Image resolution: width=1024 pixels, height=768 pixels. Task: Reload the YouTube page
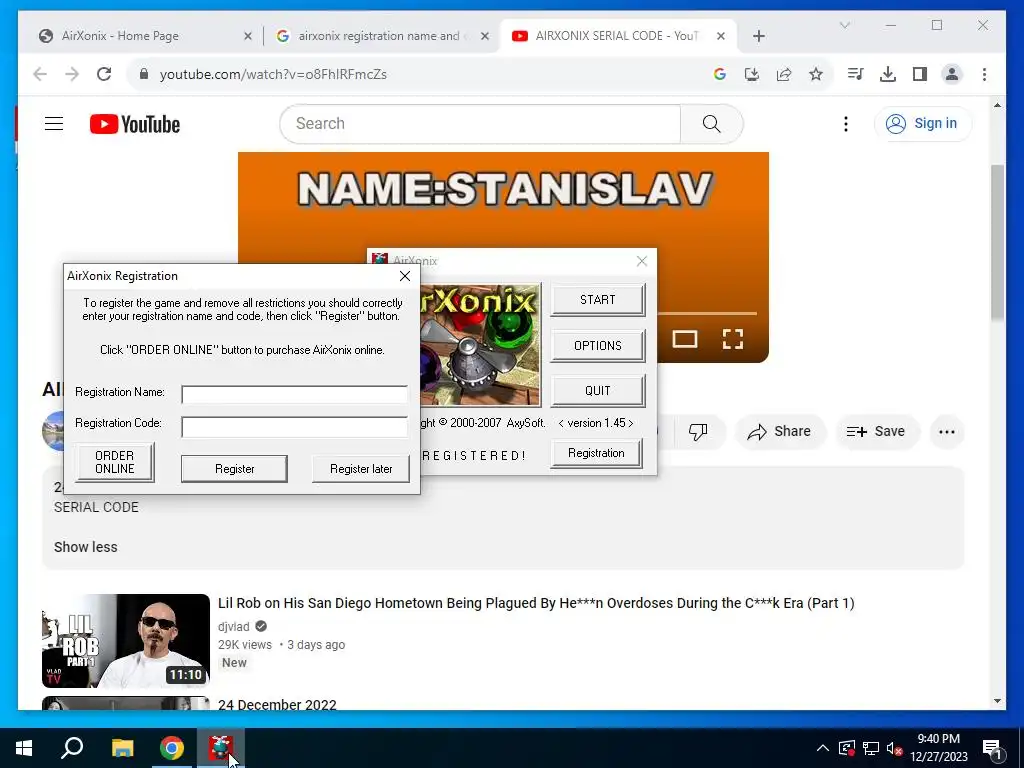coord(104,74)
